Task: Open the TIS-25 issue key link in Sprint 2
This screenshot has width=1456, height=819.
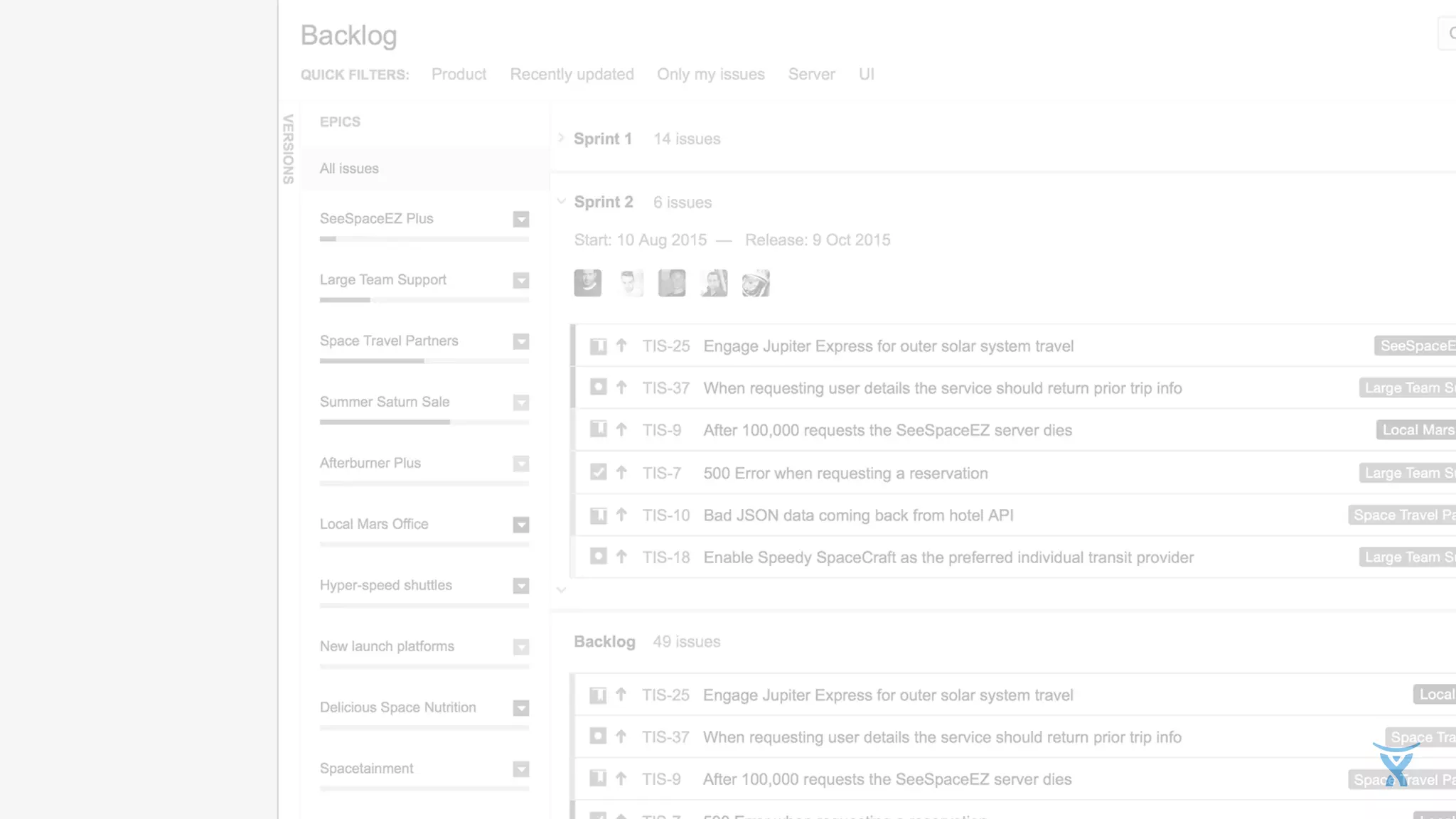Action: point(665,346)
